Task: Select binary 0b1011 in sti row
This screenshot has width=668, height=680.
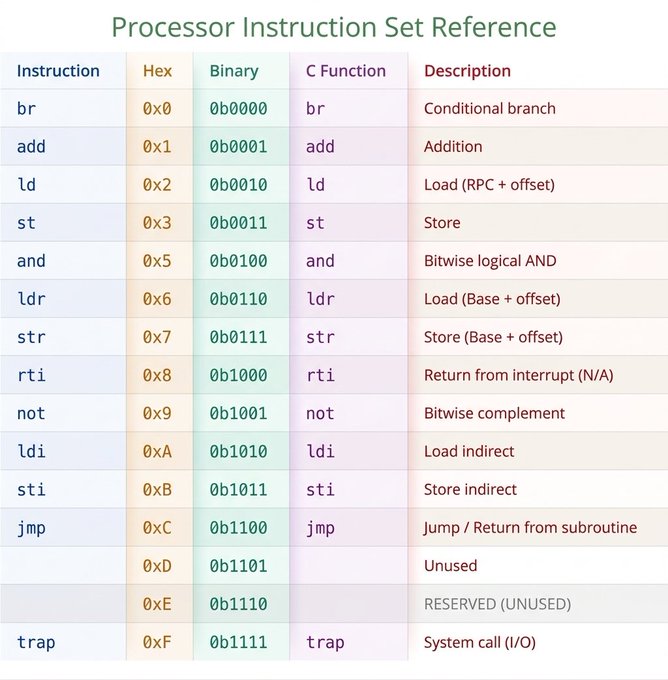Action: (x=239, y=490)
